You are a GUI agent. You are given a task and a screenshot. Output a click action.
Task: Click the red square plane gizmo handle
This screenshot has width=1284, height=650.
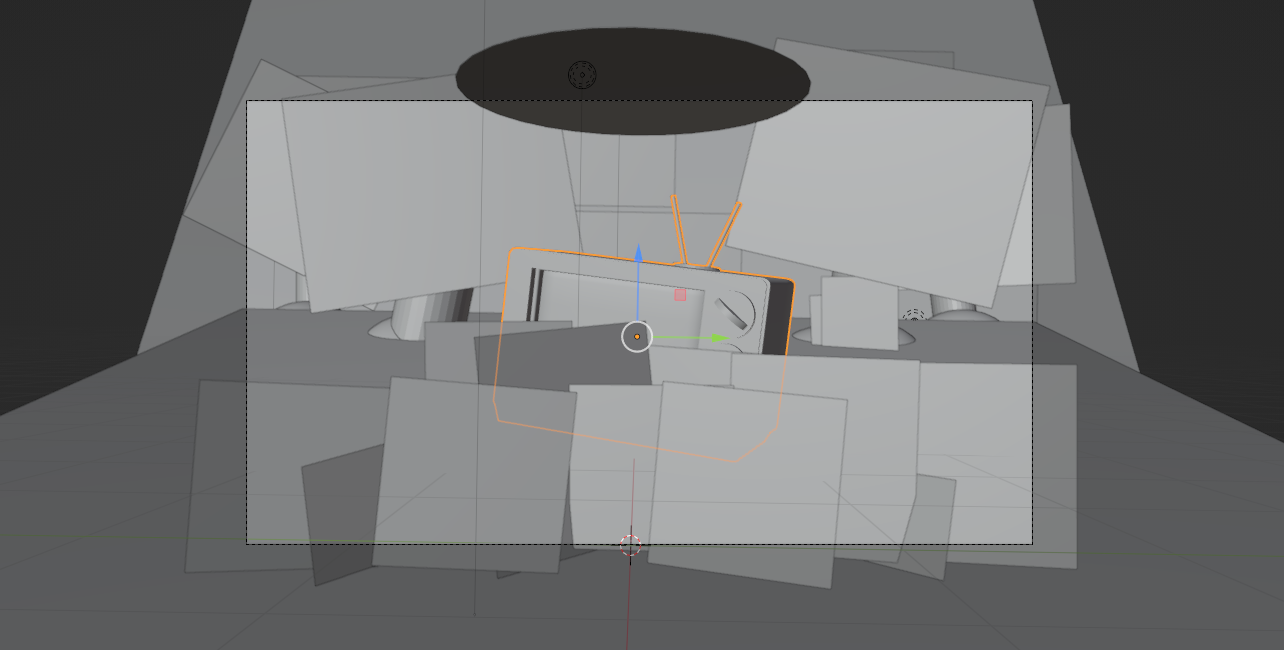(680, 295)
